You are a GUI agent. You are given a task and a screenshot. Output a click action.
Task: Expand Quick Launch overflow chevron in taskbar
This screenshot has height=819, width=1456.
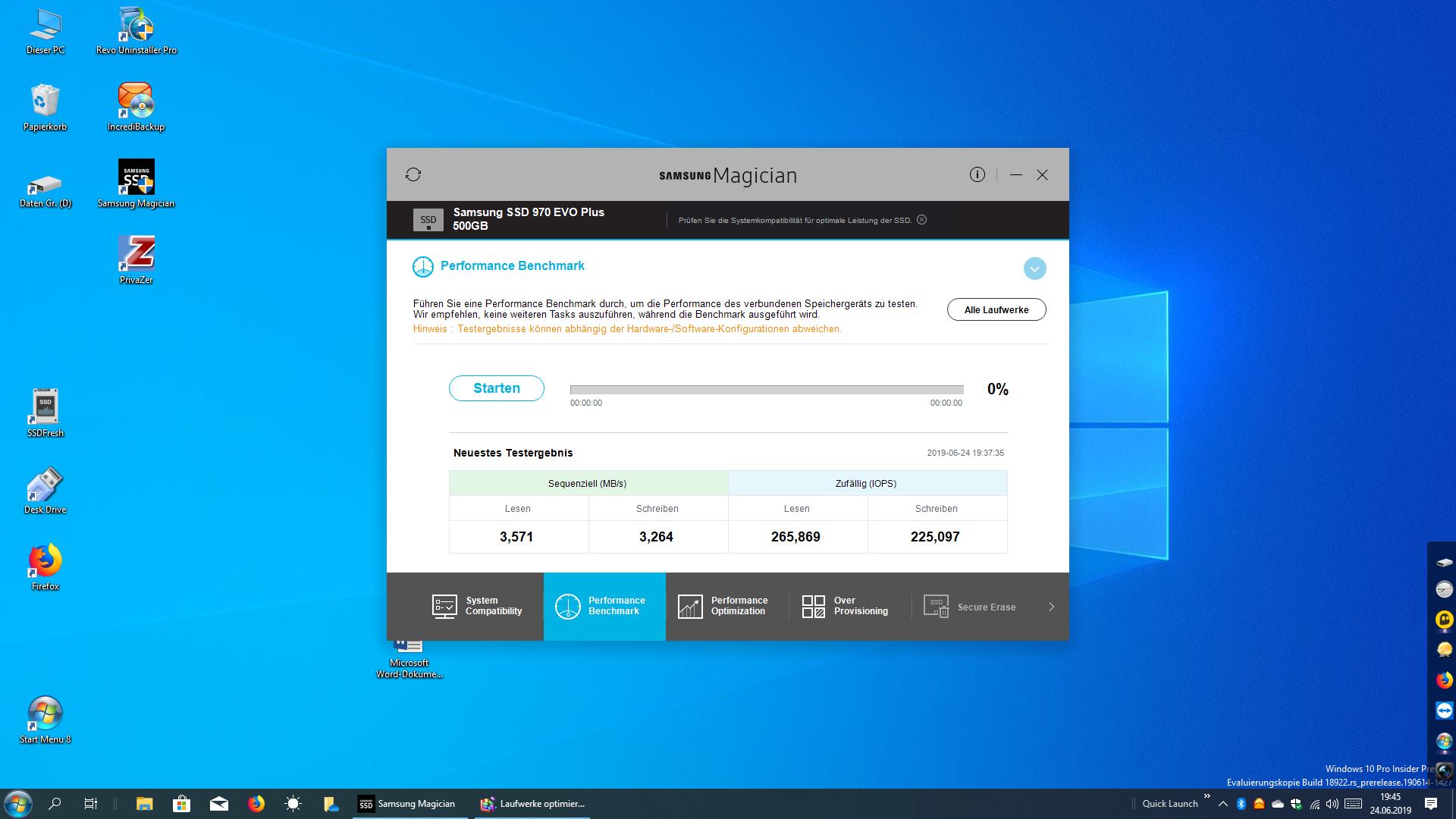(x=1207, y=797)
